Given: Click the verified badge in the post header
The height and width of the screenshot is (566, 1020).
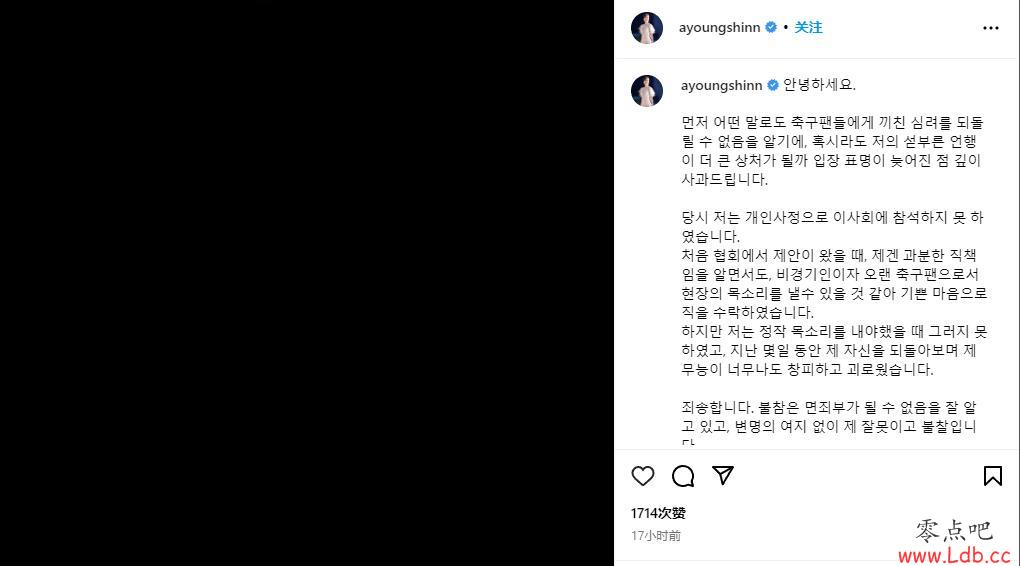Looking at the screenshot, I should click(771, 27).
